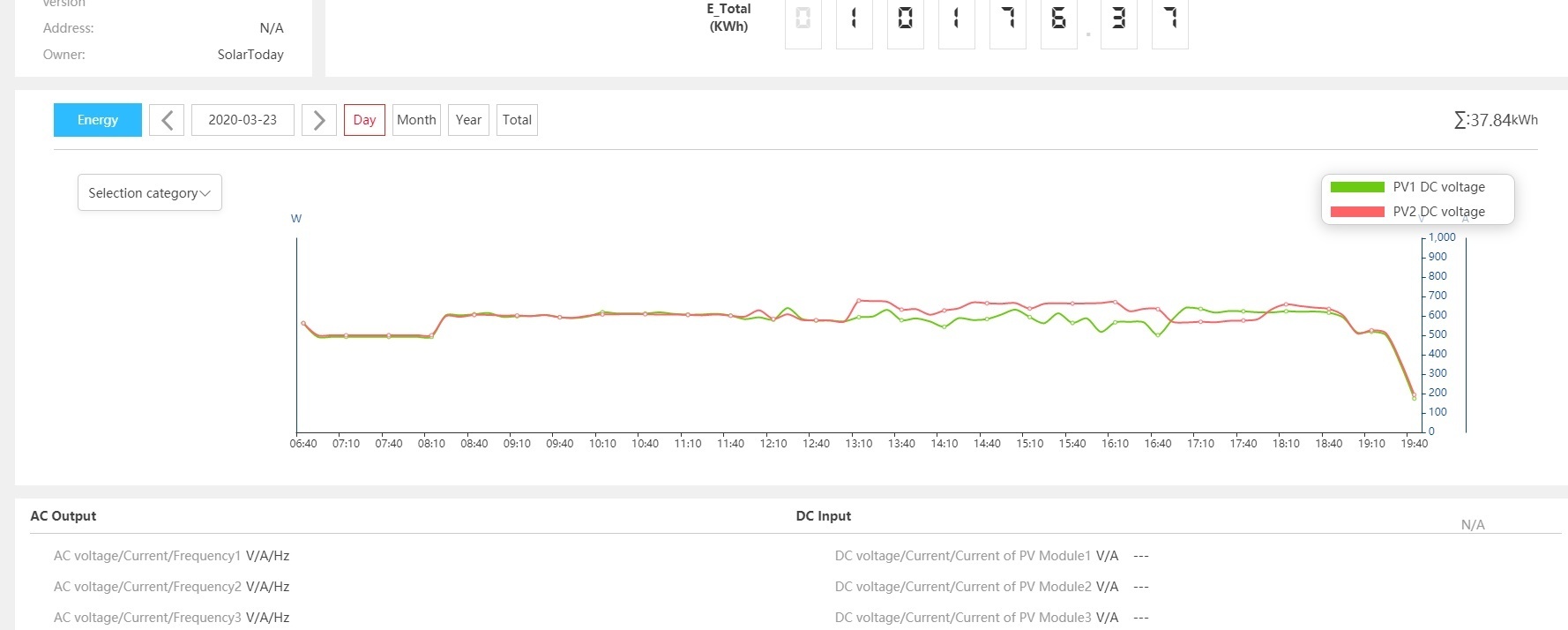
Task: Toggle PV1 DC voltage legend series
Action: 1407,187
